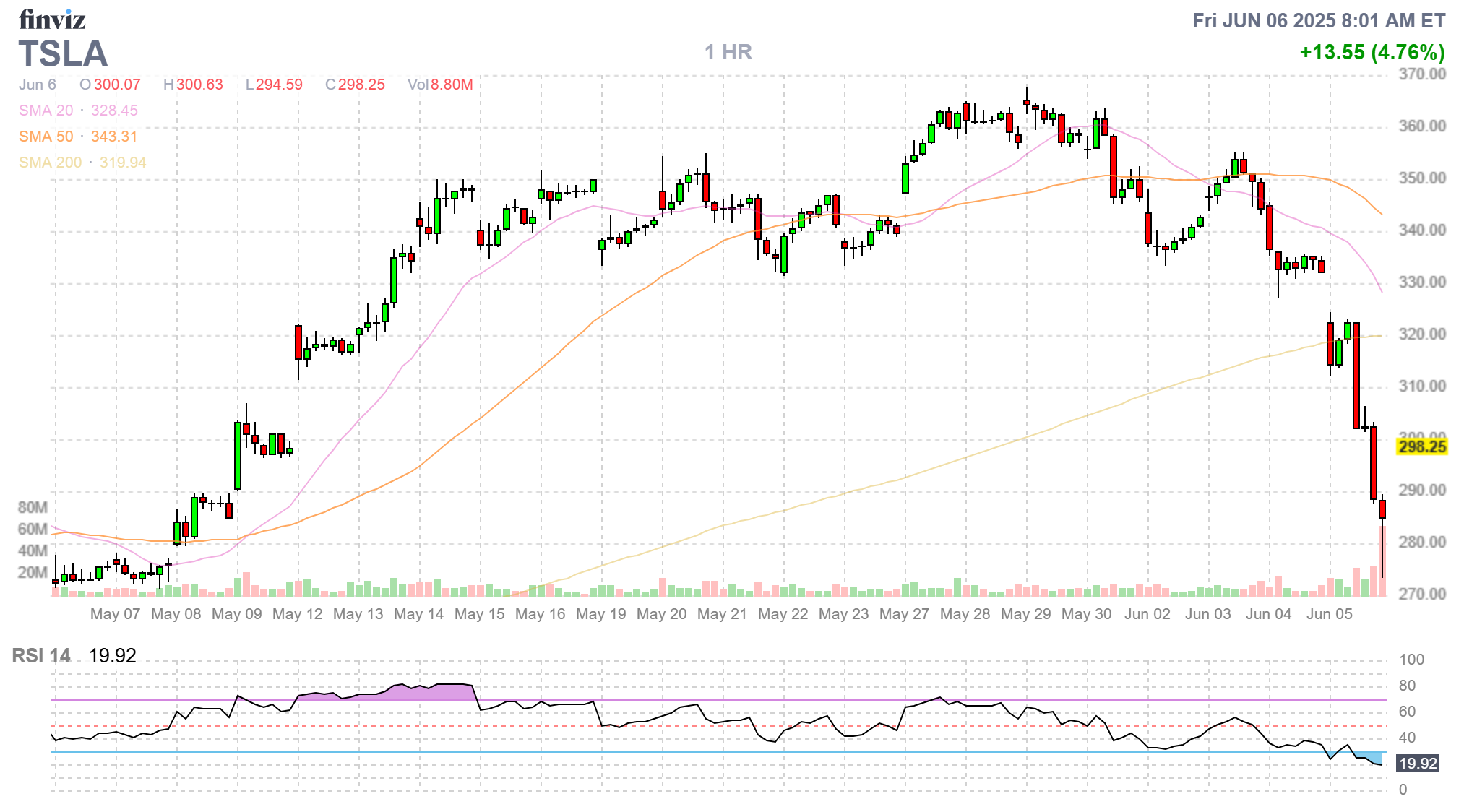Select the close value C 298.25
The width and height of the screenshot is (1464, 812).
(355, 85)
